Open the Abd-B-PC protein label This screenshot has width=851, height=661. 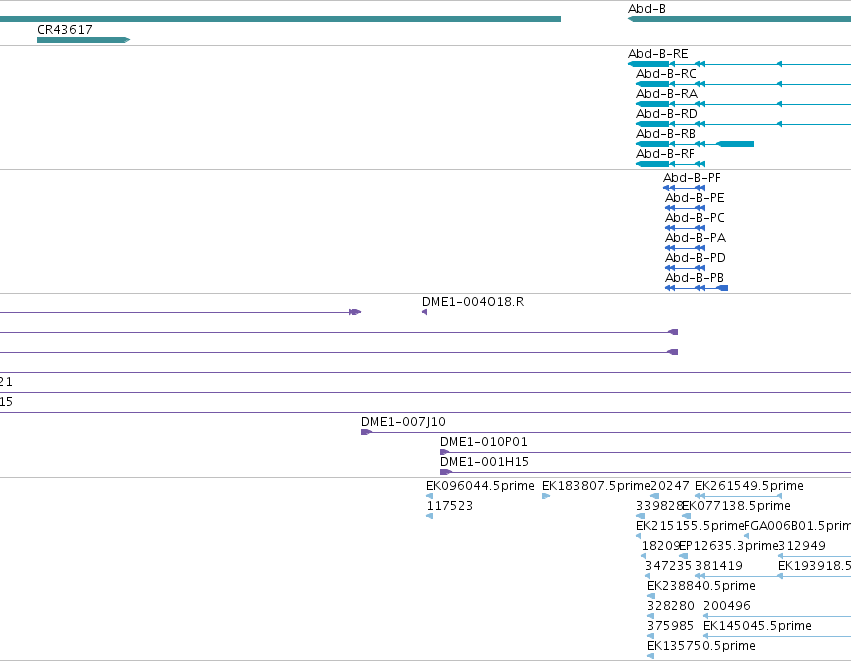point(694,218)
